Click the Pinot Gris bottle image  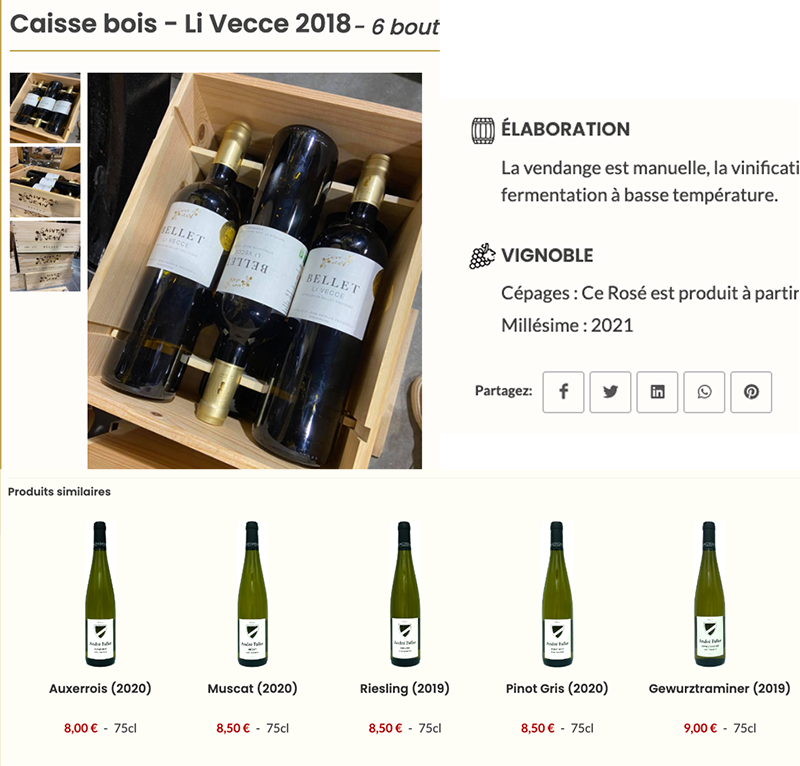click(557, 594)
